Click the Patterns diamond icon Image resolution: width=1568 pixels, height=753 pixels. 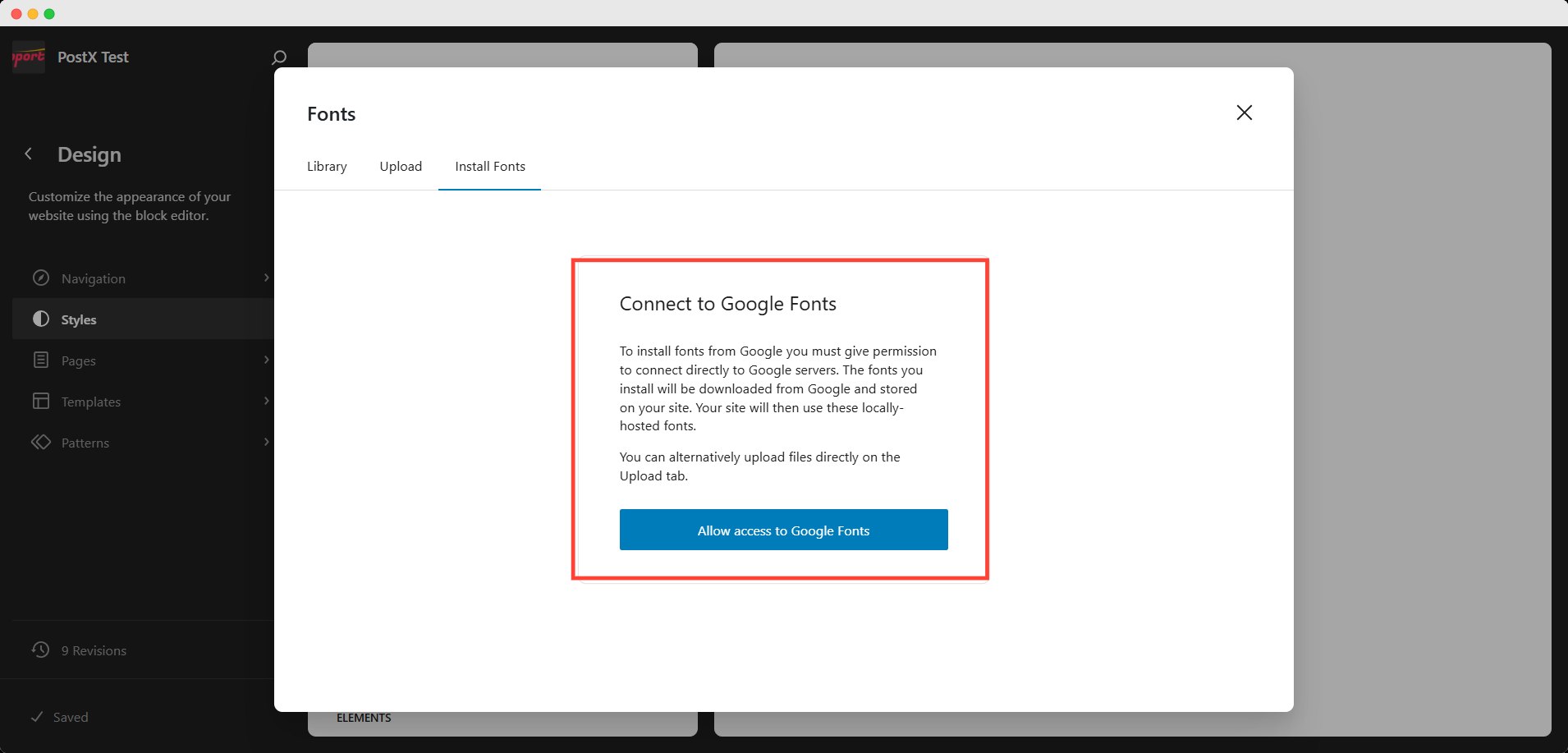pyautogui.click(x=41, y=442)
